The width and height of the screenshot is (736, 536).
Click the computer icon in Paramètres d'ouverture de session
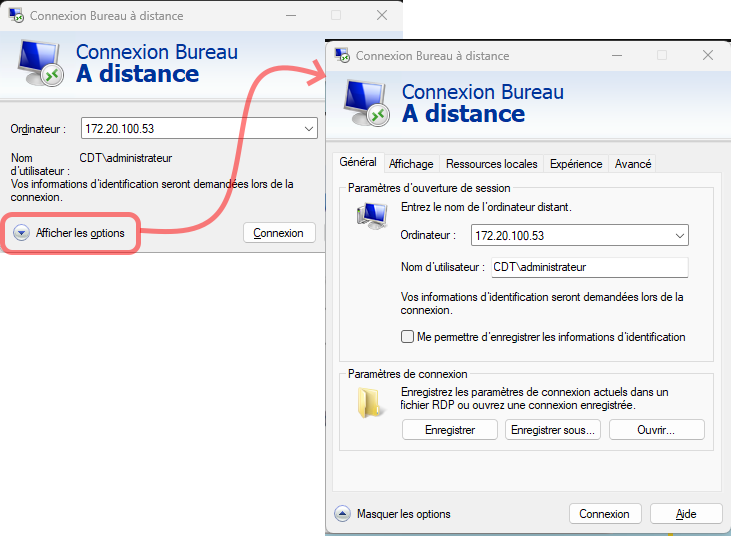coord(372,215)
